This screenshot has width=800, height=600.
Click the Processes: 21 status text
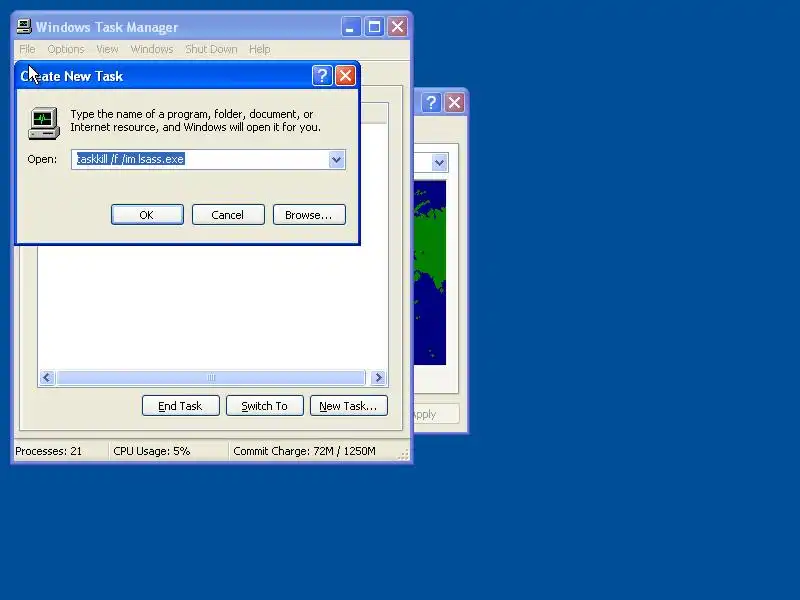point(48,451)
